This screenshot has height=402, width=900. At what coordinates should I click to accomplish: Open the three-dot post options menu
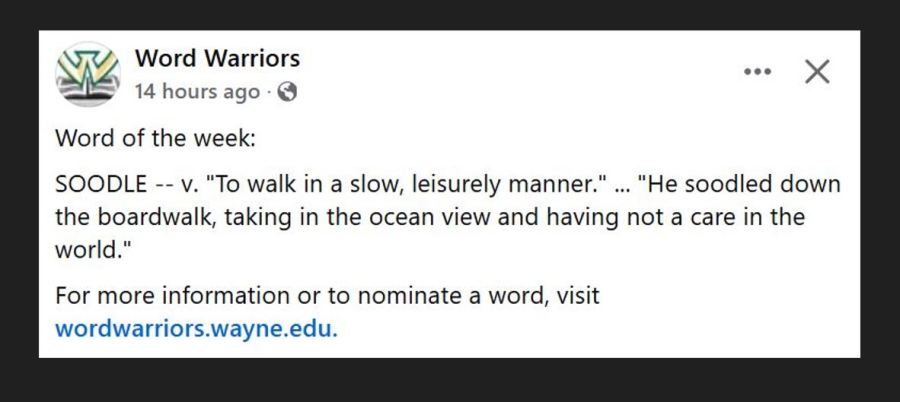click(758, 72)
